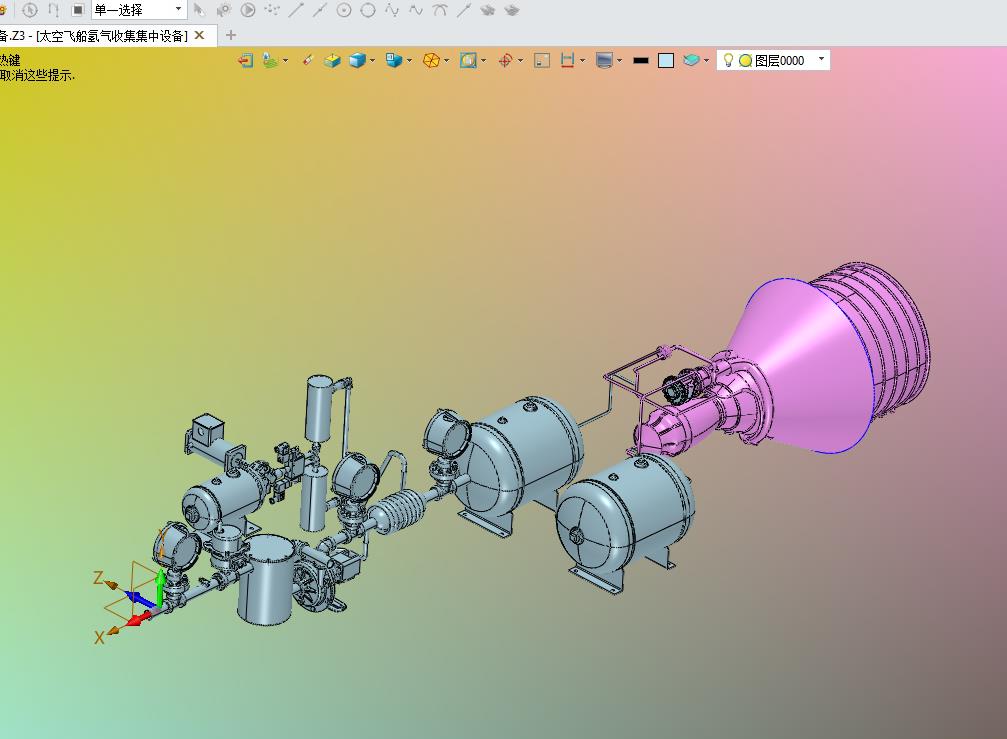Expand the dimension measure dropdown arrow

[582, 61]
